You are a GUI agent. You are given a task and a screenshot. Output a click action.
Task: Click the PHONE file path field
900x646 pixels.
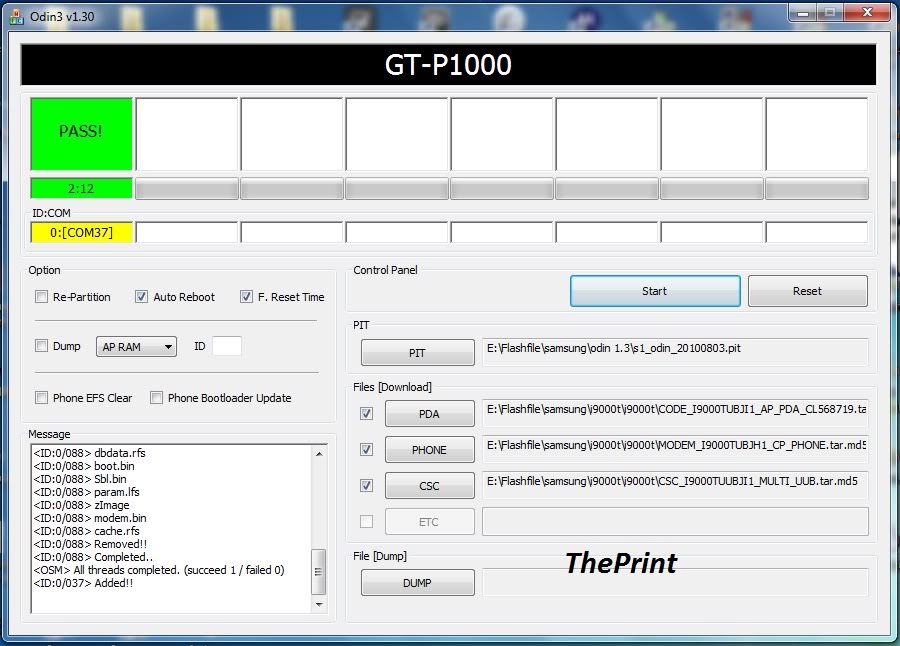click(675, 449)
